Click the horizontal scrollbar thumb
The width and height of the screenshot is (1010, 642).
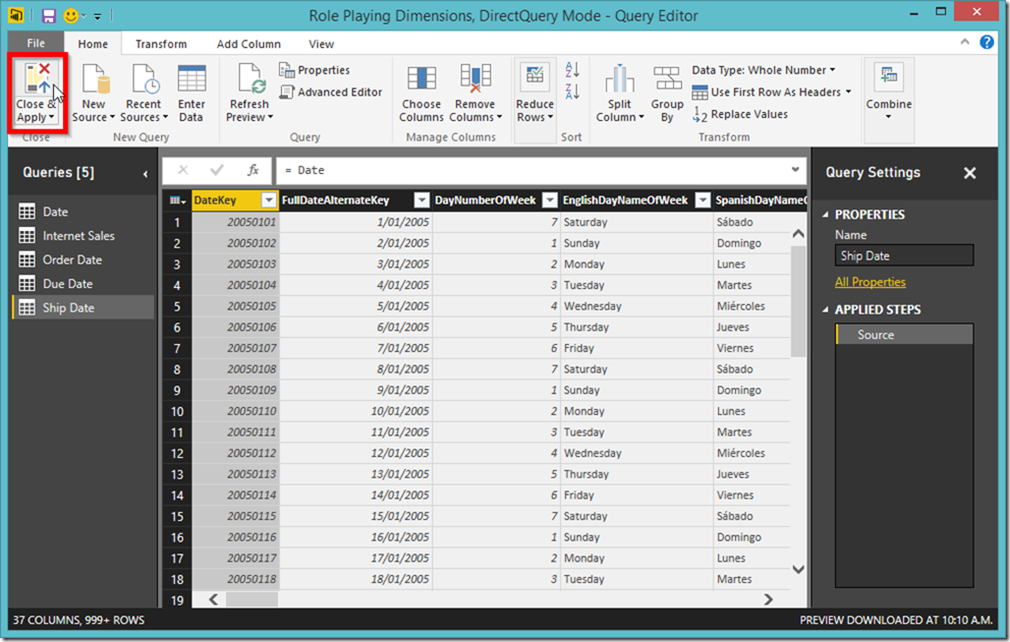252,600
